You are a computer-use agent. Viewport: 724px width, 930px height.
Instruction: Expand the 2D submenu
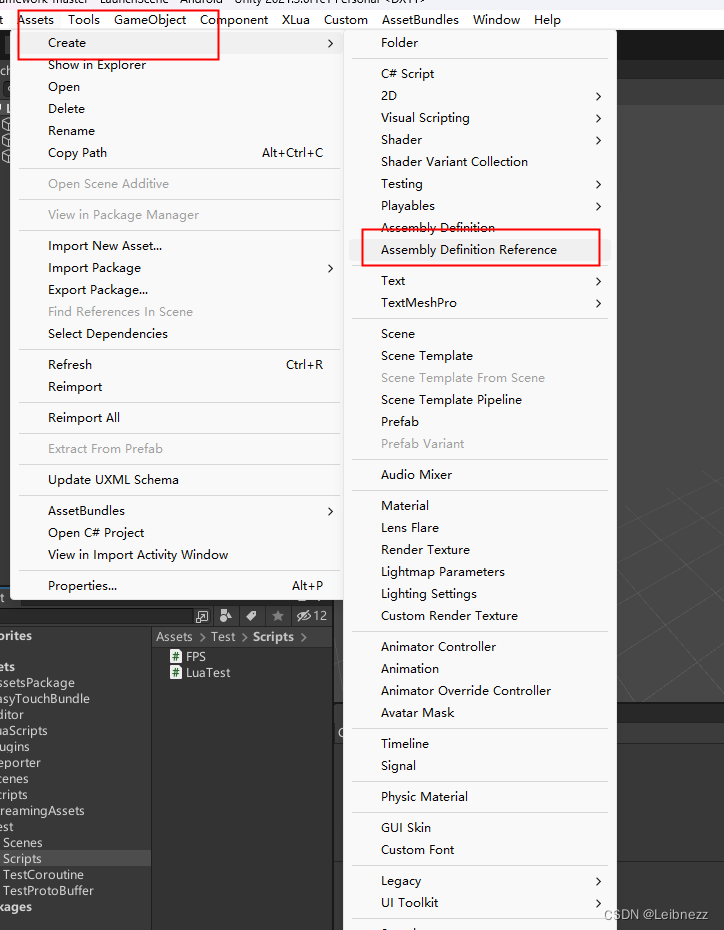480,95
